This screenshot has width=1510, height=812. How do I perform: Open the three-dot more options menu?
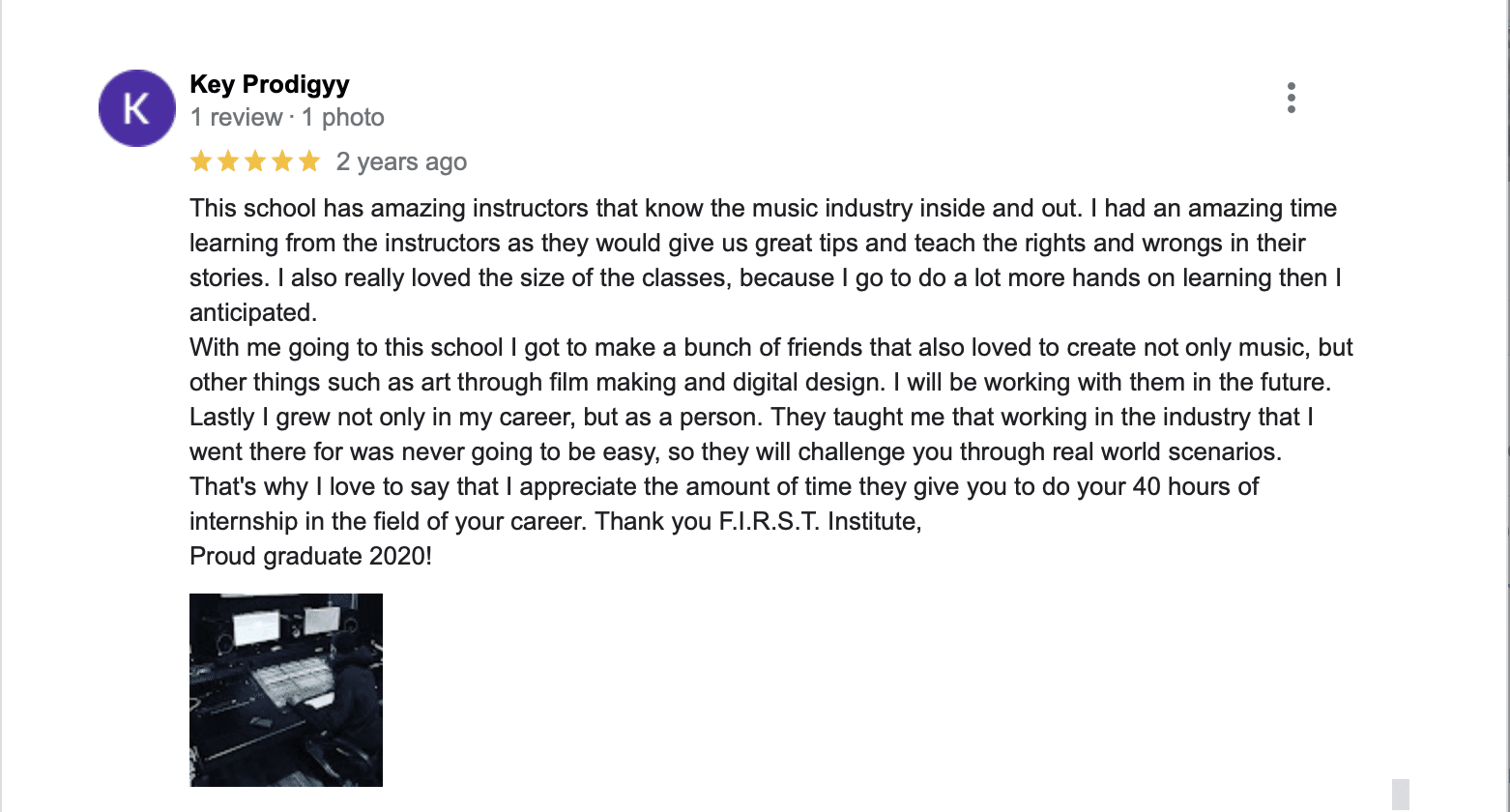click(x=1291, y=98)
